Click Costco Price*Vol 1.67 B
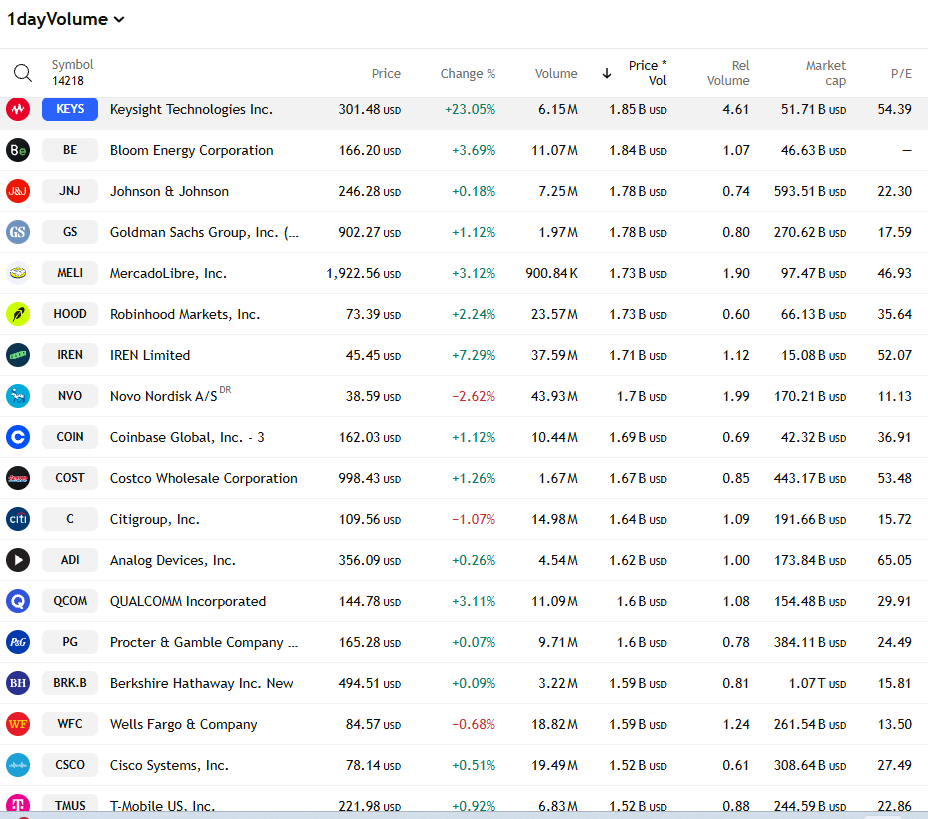 point(638,478)
